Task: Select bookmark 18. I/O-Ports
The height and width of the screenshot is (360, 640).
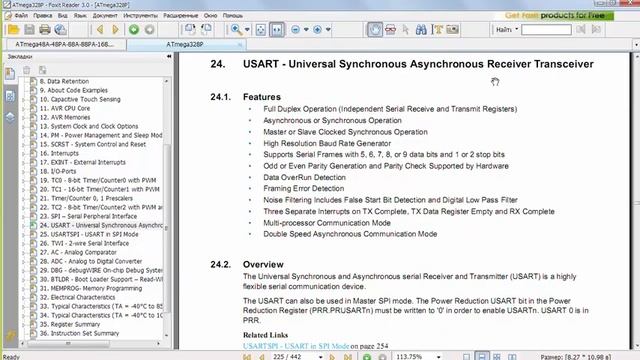Action: pos(58,171)
